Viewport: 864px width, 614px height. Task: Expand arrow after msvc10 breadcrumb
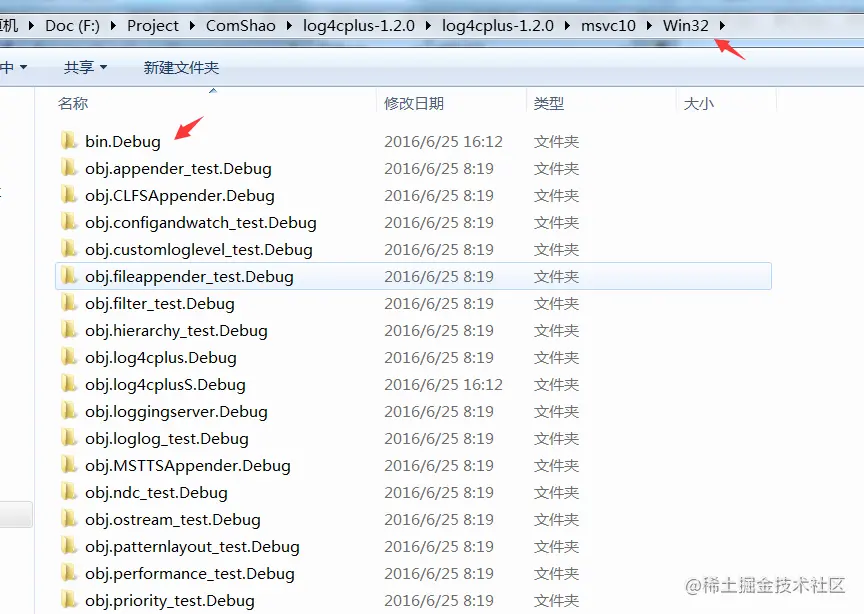click(x=649, y=25)
